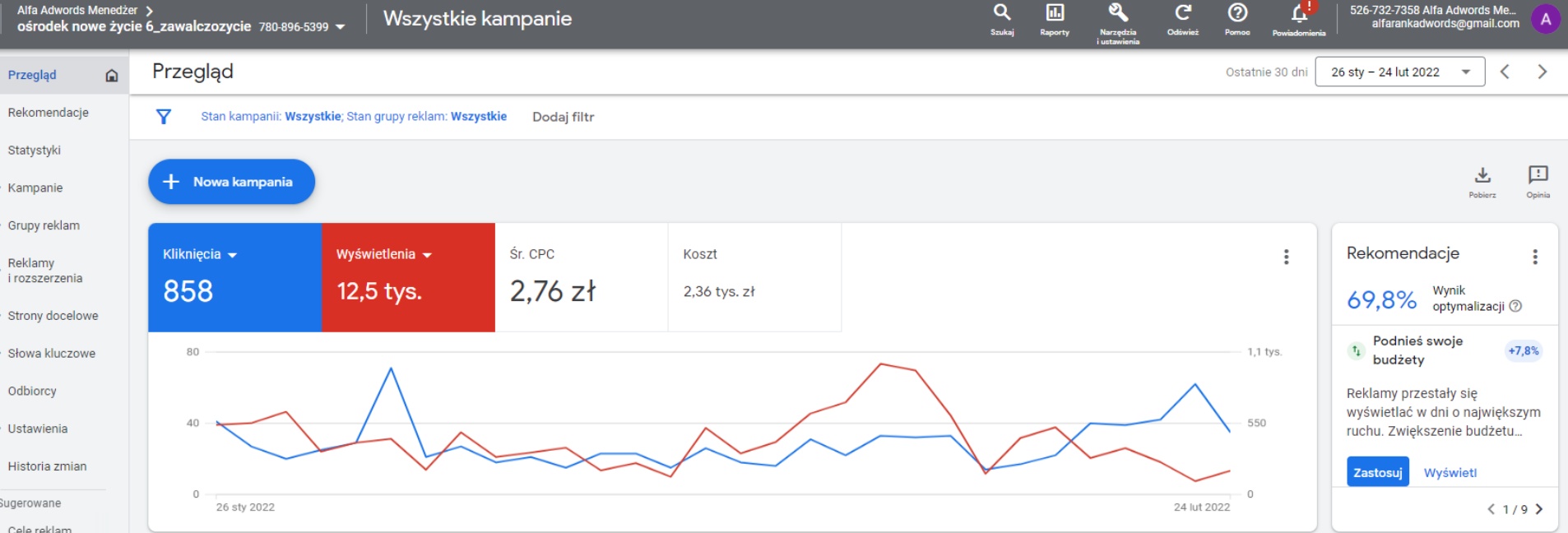1568x533 pixels.
Task: Open the account selector dropdown arrow
Action: [340, 27]
